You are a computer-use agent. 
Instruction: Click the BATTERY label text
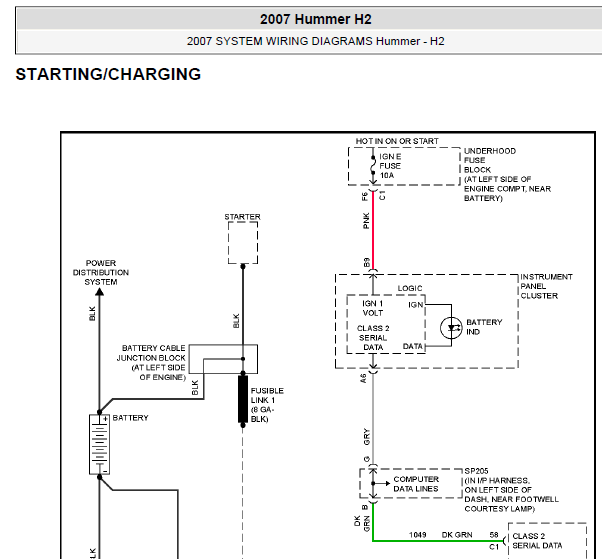pos(130,418)
